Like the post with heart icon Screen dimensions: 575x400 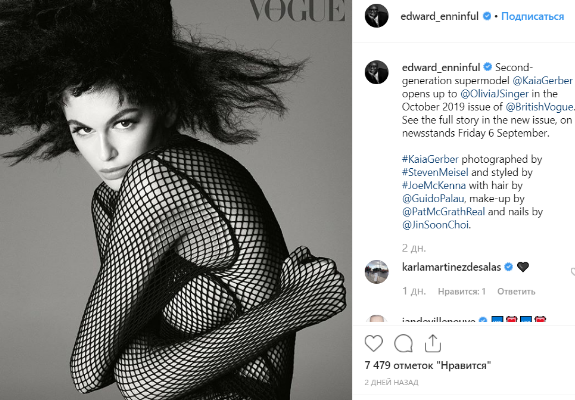point(374,344)
